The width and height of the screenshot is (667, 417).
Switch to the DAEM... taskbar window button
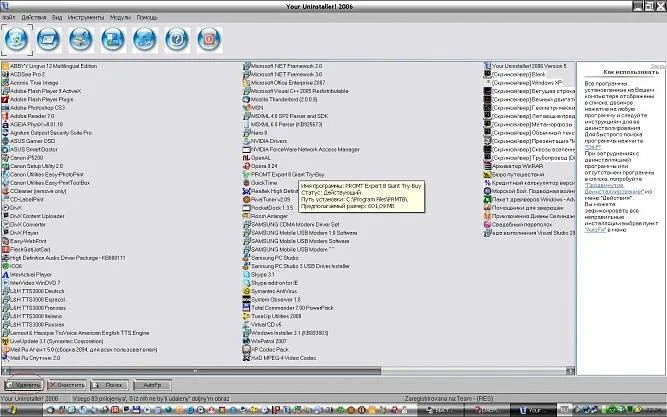point(487,410)
